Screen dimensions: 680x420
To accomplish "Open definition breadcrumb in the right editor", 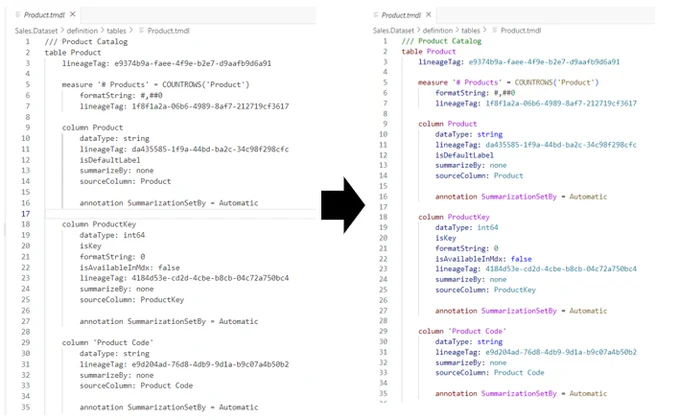I will click(x=437, y=30).
